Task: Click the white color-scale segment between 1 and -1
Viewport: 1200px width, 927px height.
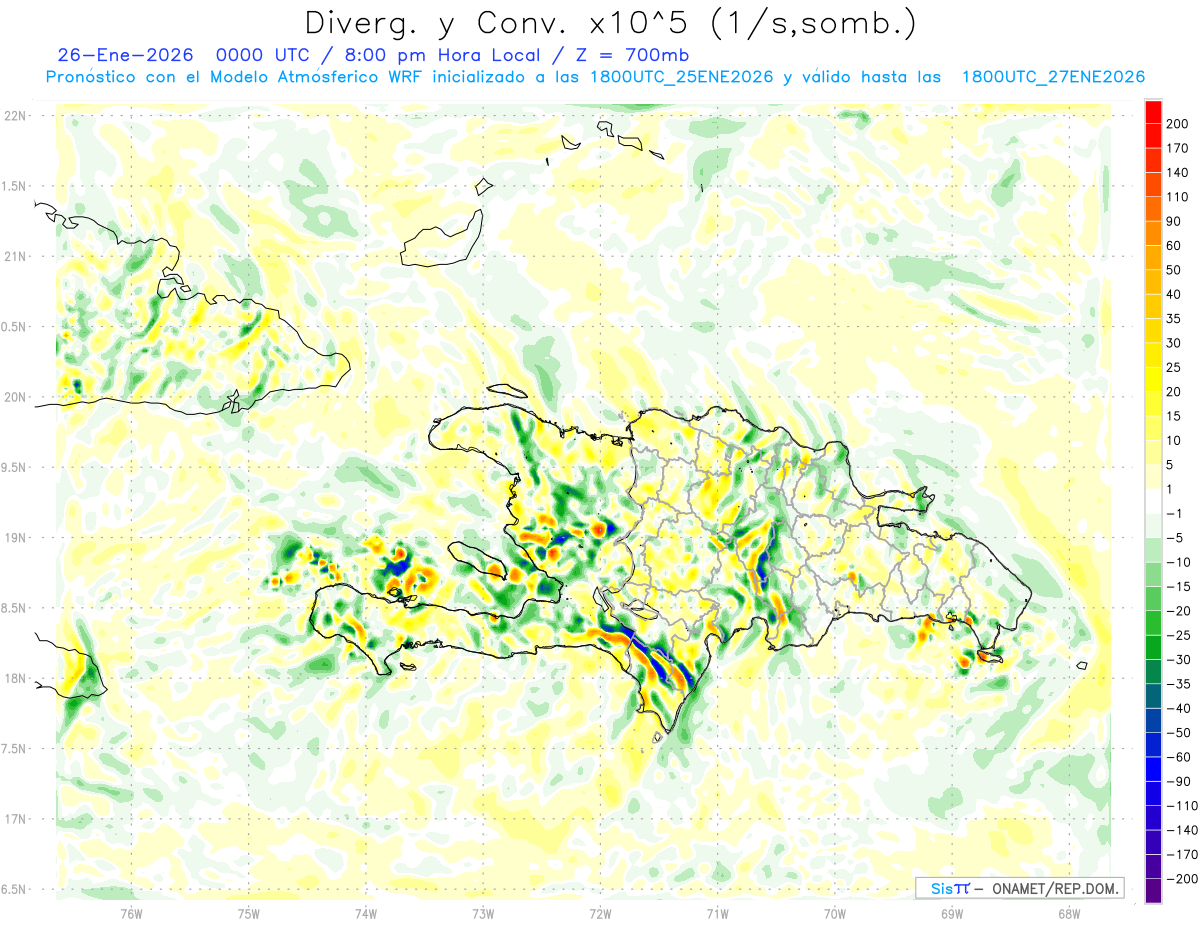Action: coord(1153,502)
